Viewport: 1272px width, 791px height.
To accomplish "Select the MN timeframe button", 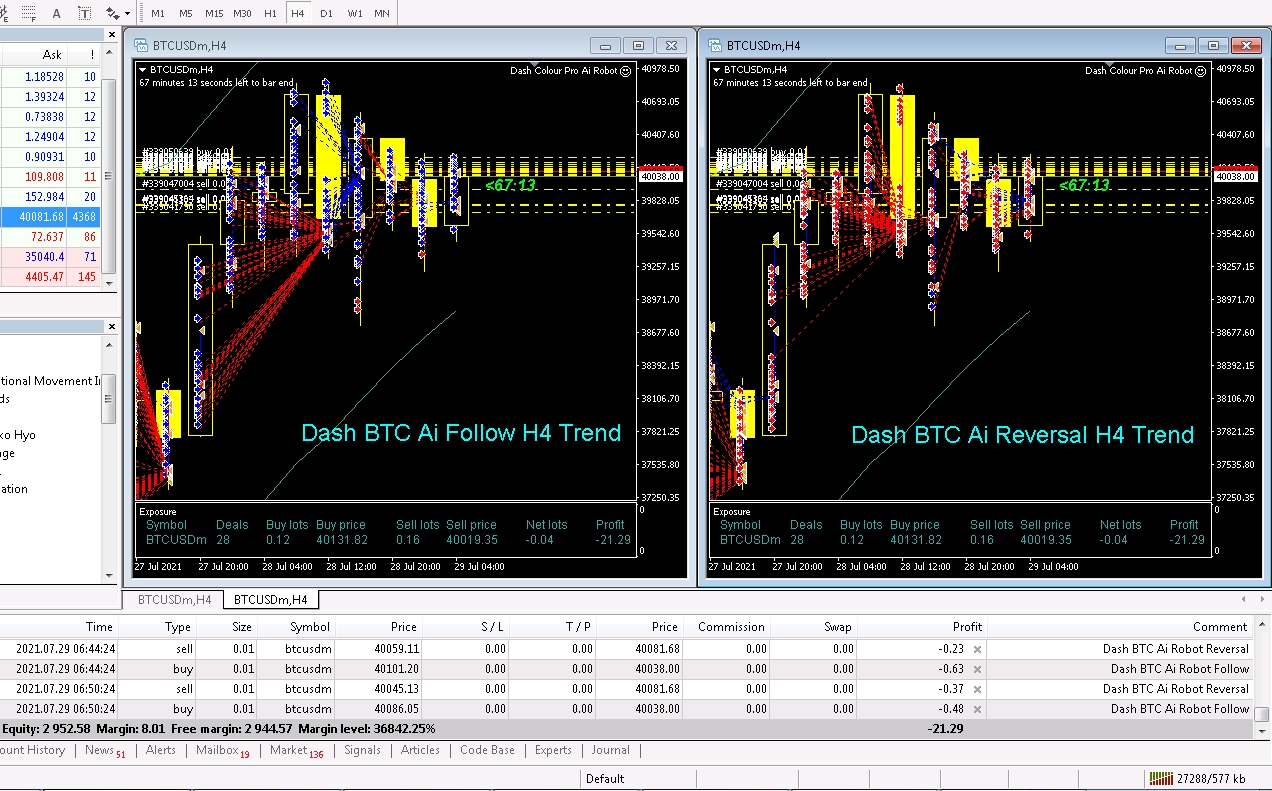I will click(382, 13).
